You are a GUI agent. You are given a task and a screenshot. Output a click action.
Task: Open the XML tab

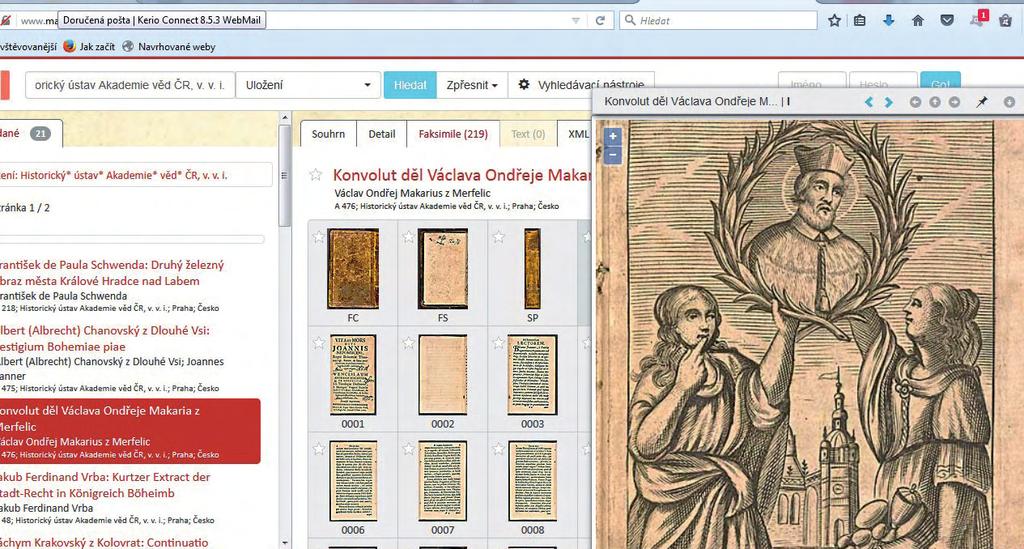[x=577, y=134]
